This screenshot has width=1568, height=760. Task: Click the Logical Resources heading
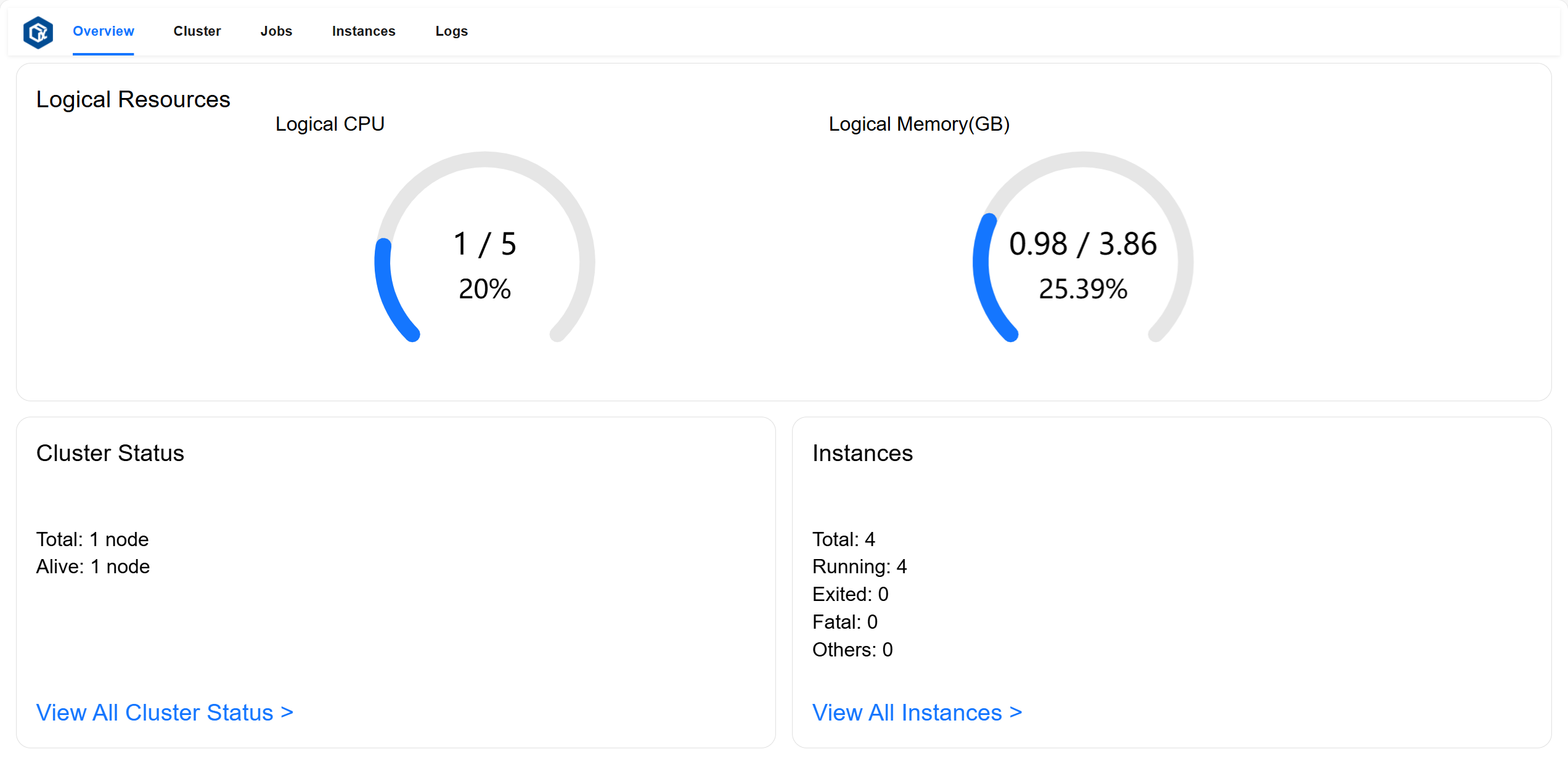tap(133, 100)
